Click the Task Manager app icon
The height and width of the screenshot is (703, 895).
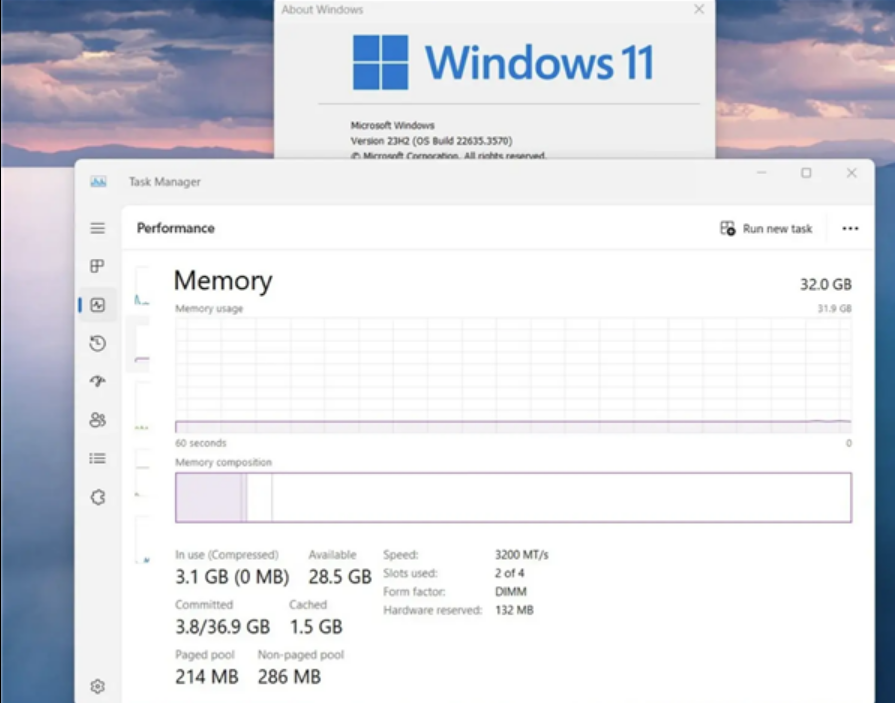pyautogui.click(x=98, y=181)
